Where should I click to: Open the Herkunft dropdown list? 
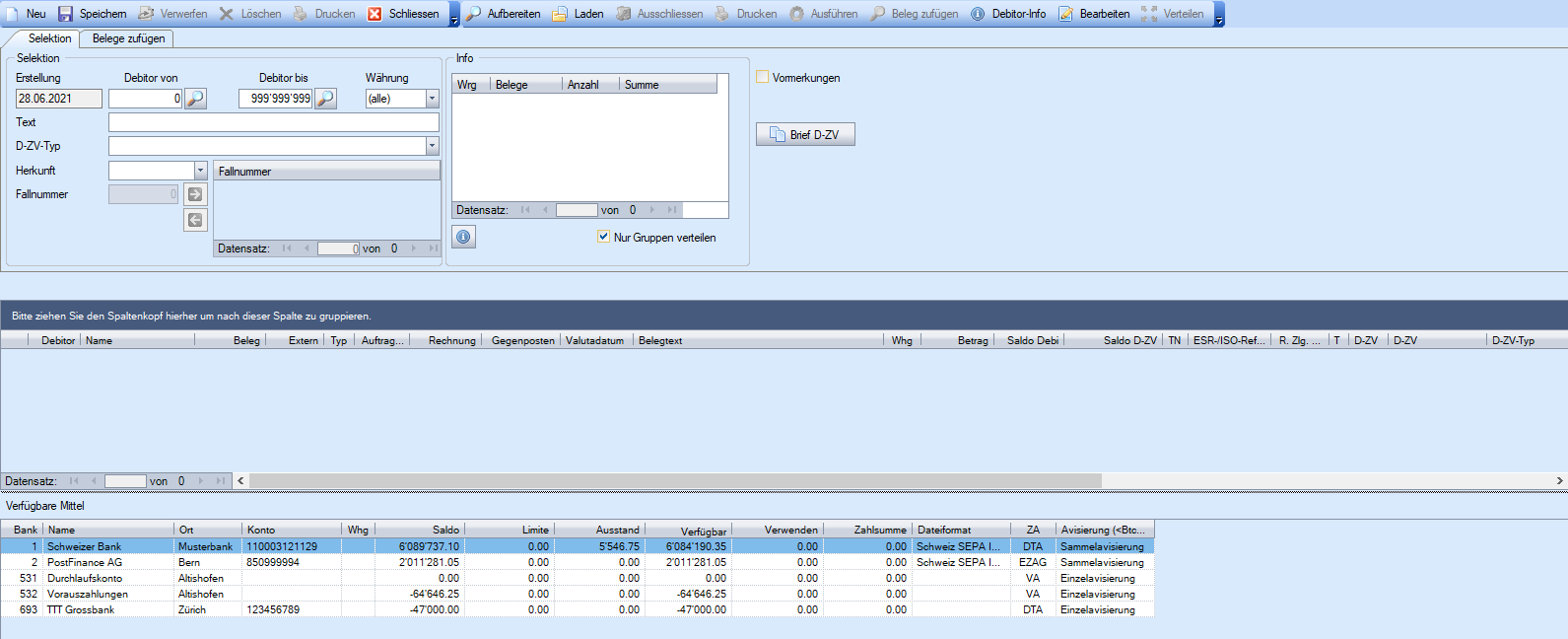coord(200,171)
